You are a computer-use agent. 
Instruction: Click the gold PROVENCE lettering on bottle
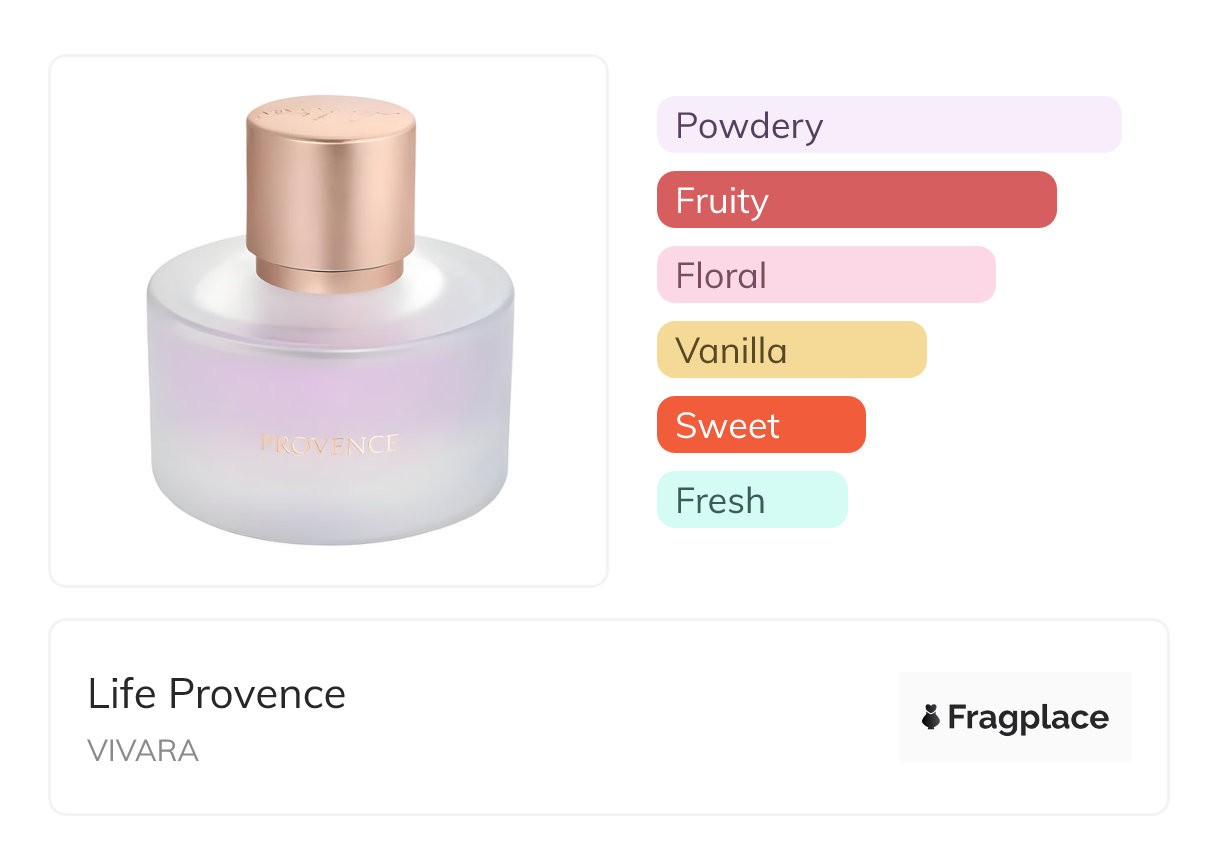329,444
